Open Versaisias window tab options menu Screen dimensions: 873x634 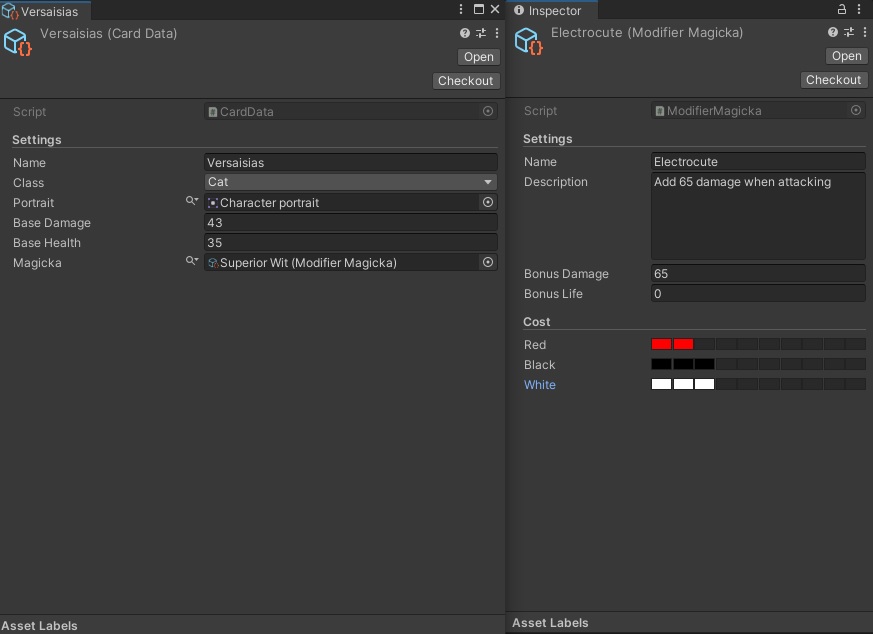pos(461,10)
